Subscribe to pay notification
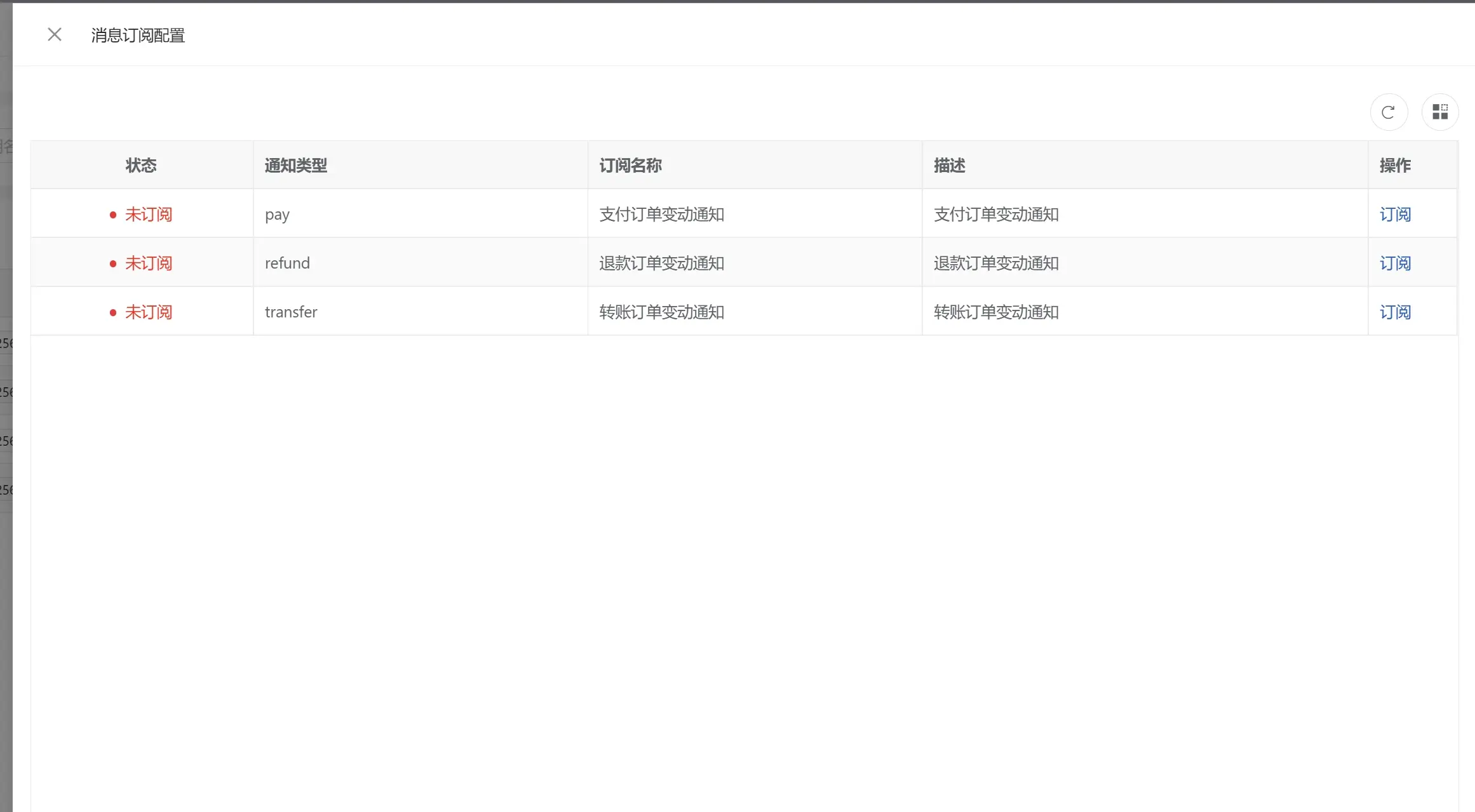This screenshot has height=812, width=1475. pyautogui.click(x=1394, y=215)
